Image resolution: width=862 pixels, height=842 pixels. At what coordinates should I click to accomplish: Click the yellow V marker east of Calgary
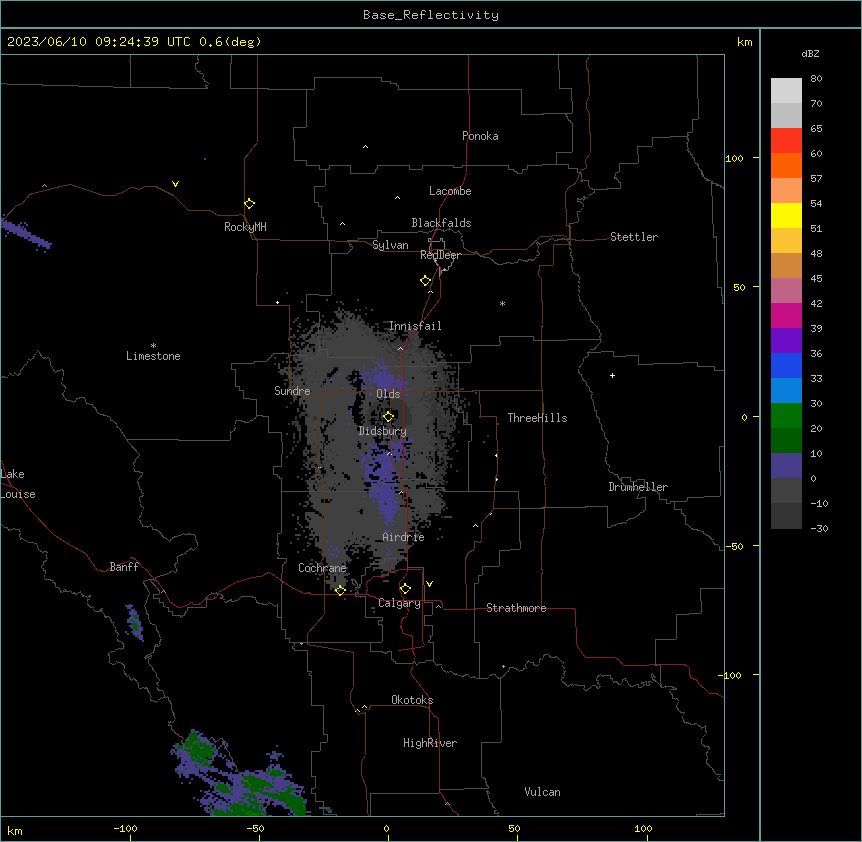click(x=429, y=584)
